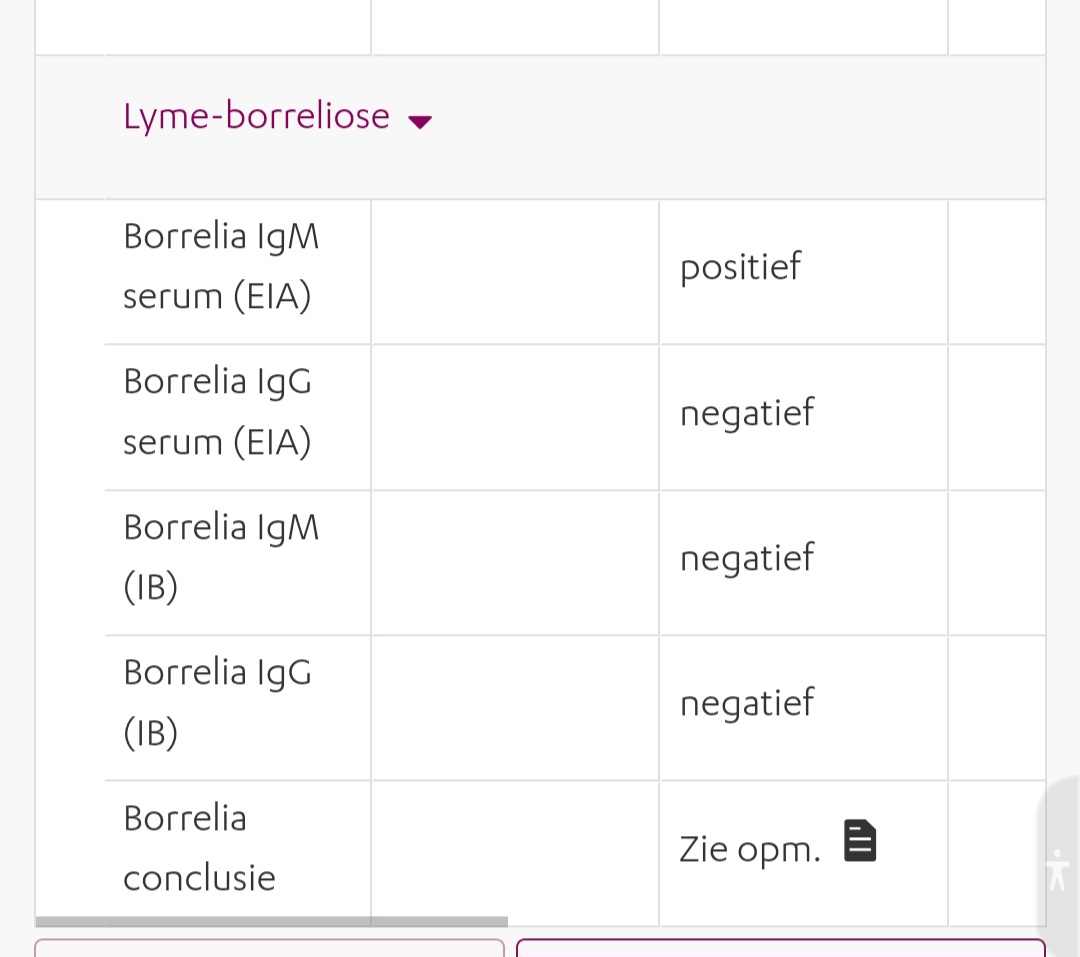The width and height of the screenshot is (1080, 957).
Task: Click the negatief result for IgG serum (EIA)
Action: tap(747, 413)
